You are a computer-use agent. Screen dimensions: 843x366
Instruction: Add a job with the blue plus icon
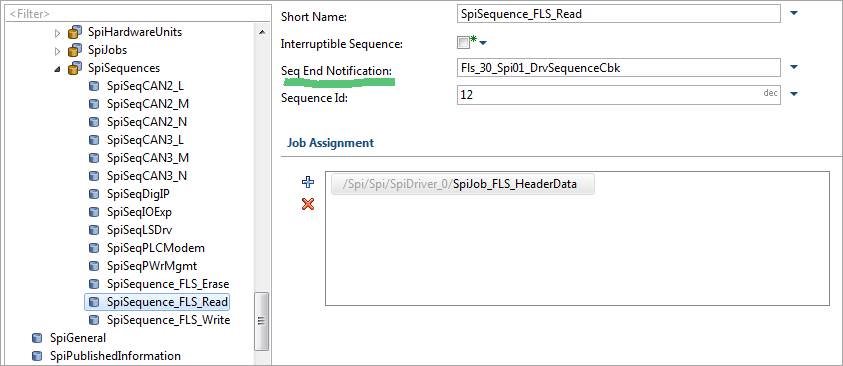click(308, 182)
